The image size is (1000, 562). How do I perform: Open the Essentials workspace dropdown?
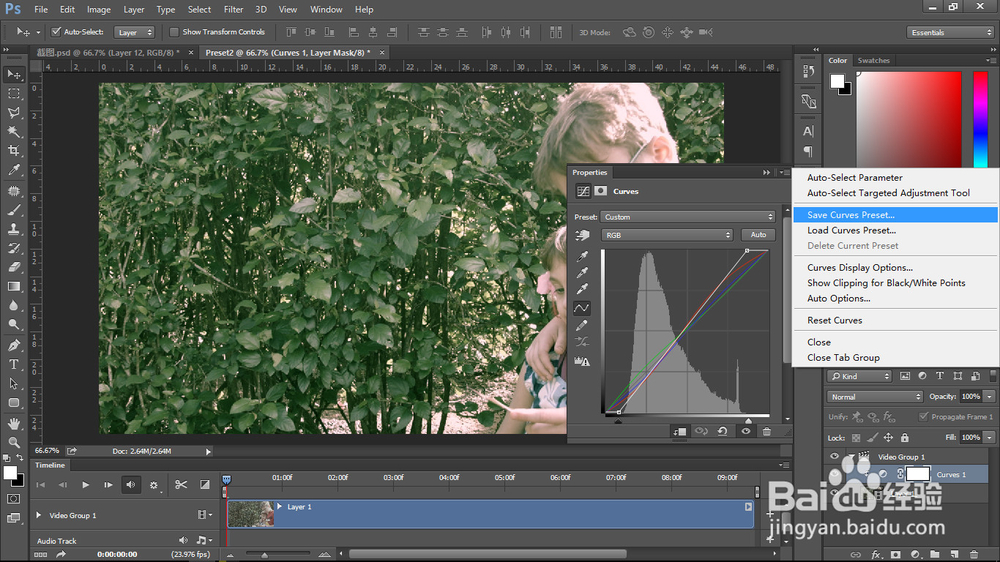[x=950, y=32]
